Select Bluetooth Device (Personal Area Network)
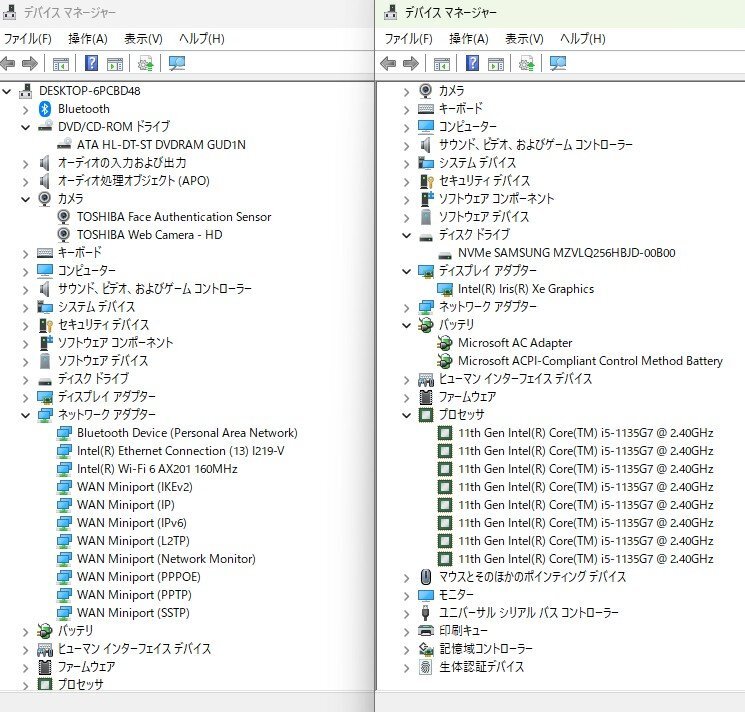This screenshot has height=712, width=745. pos(187,433)
